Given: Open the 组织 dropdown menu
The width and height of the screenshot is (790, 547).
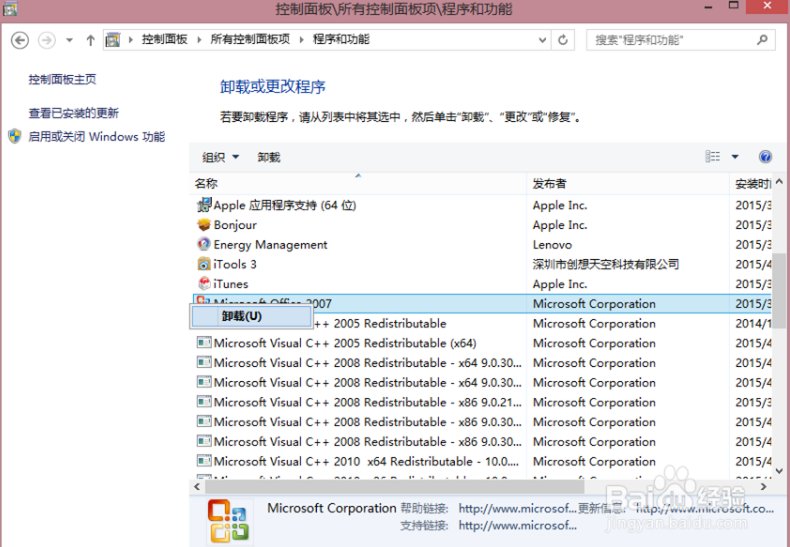Looking at the screenshot, I should pyautogui.click(x=220, y=157).
